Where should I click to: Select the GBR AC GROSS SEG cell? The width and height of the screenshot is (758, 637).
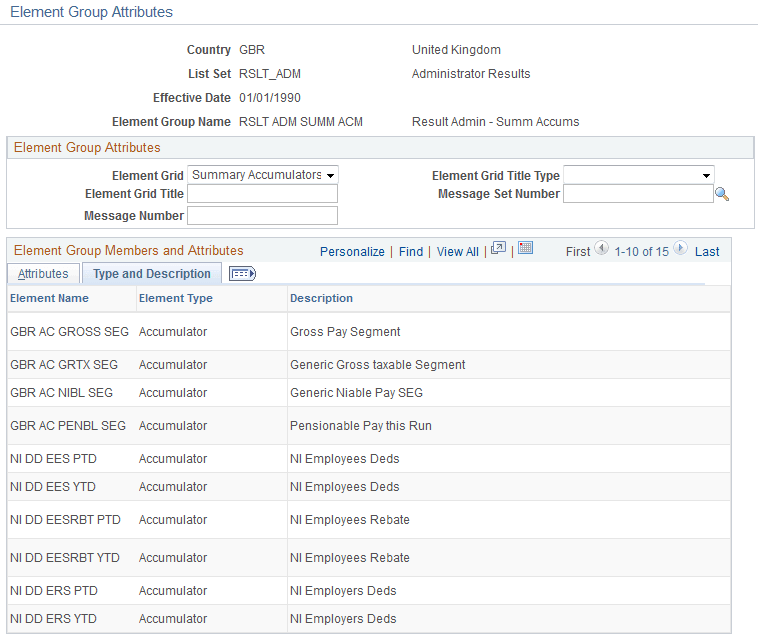pyautogui.click(x=70, y=332)
